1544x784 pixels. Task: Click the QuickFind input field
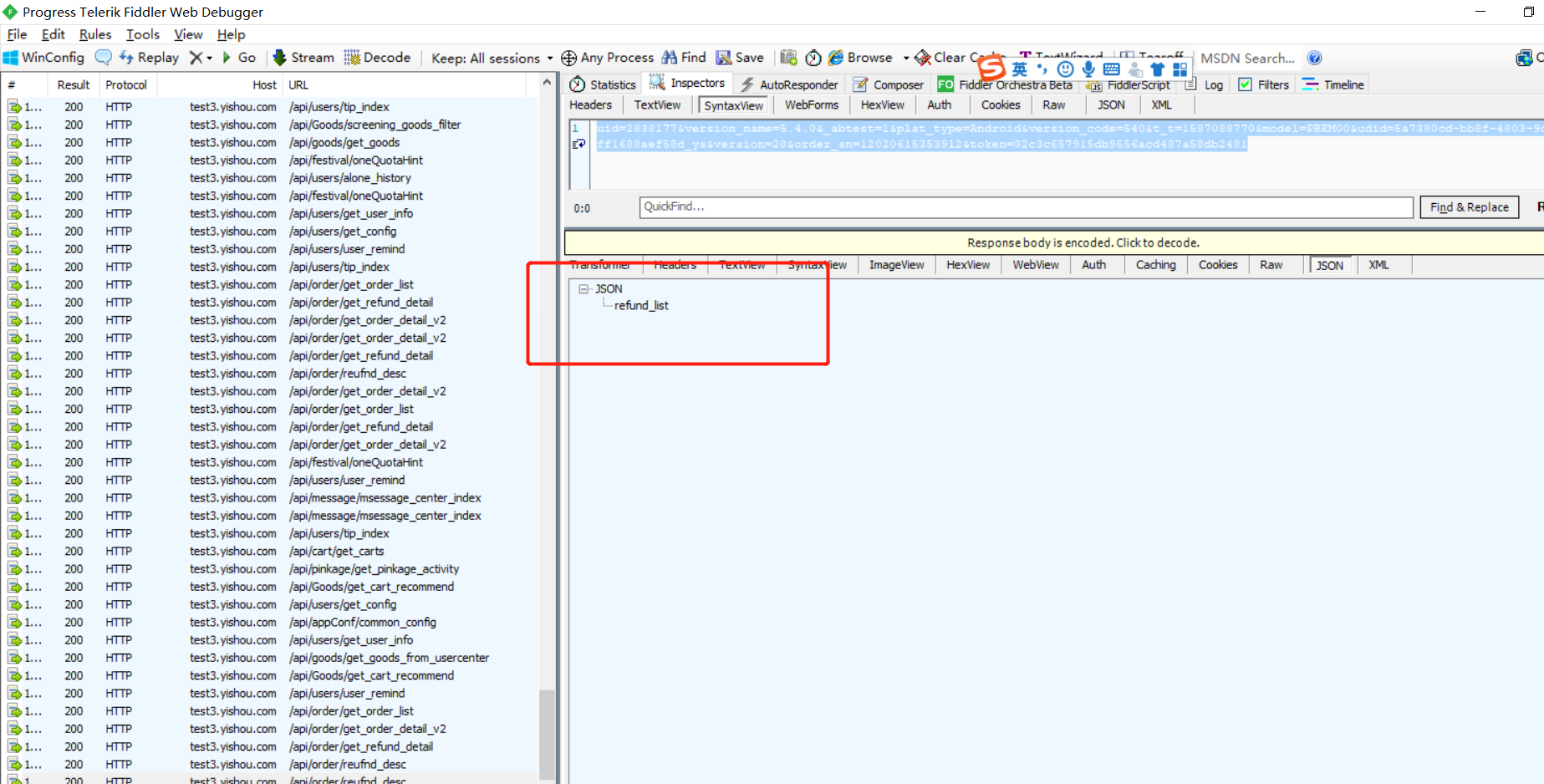point(1026,207)
